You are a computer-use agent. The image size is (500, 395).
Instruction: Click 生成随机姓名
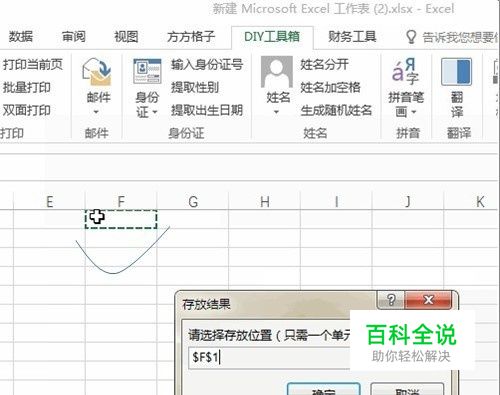(336, 110)
